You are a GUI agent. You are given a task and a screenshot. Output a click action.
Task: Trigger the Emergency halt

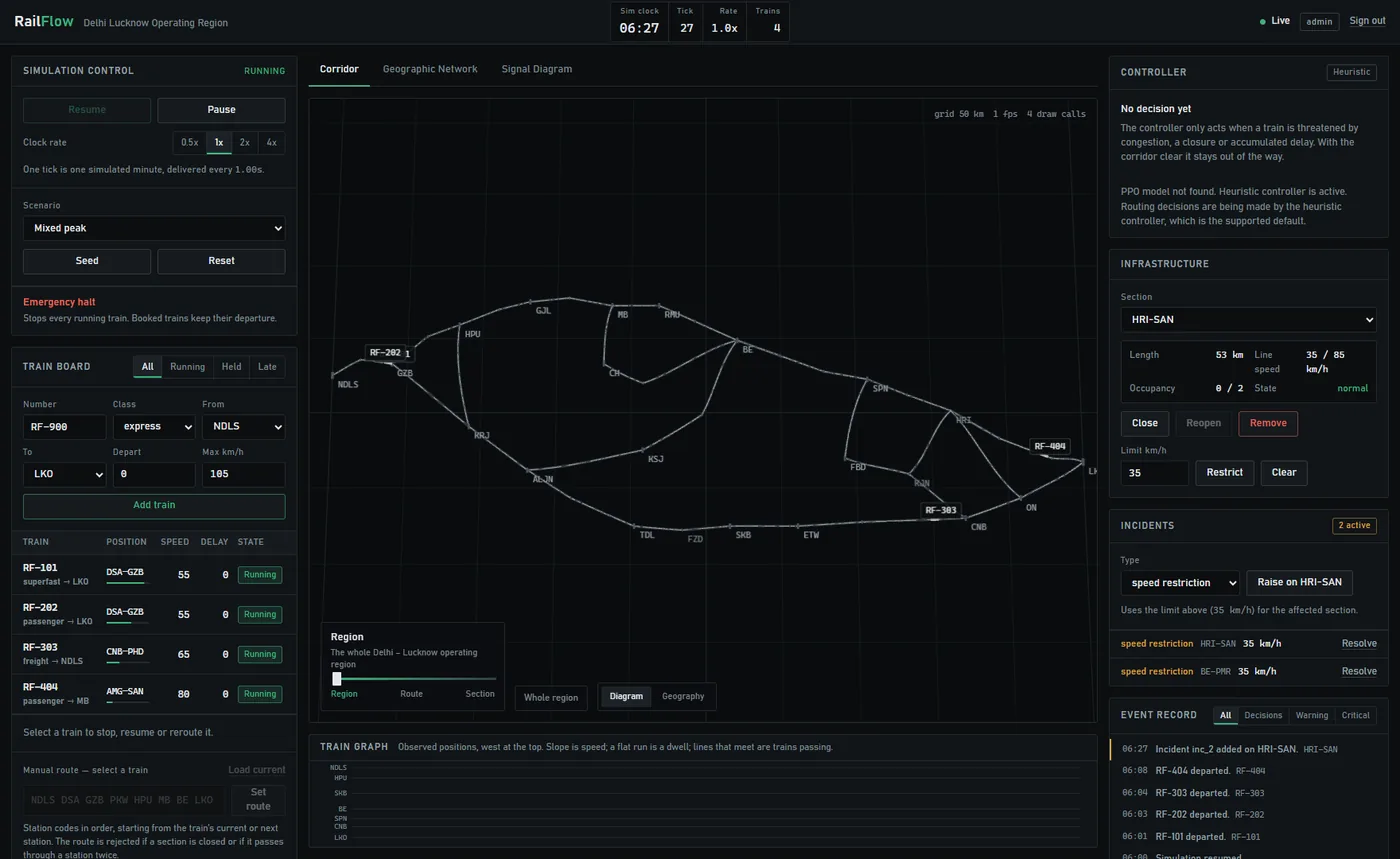59,302
